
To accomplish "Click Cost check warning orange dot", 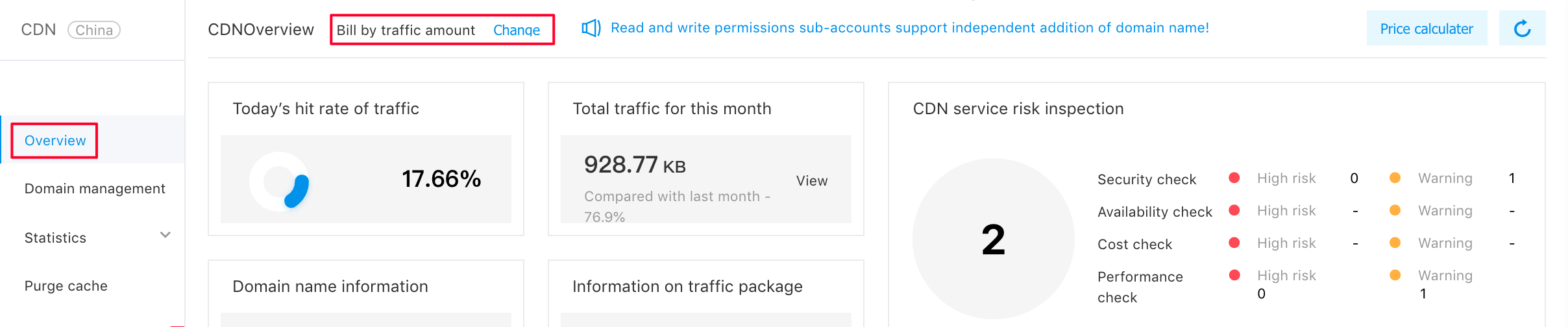I will [1395, 243].
